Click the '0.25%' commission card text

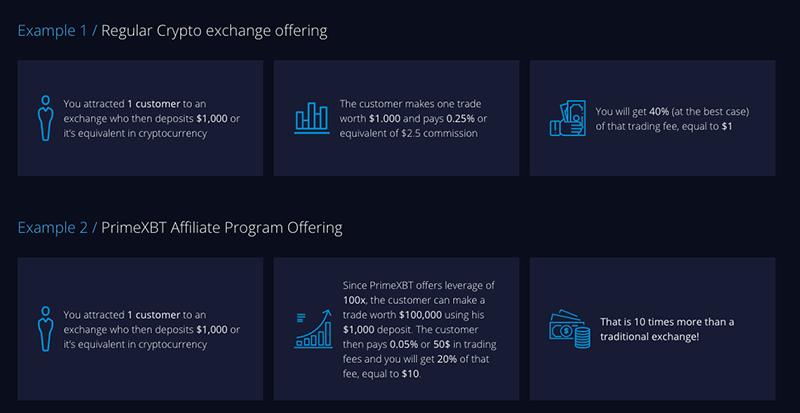tap(461, 119)
